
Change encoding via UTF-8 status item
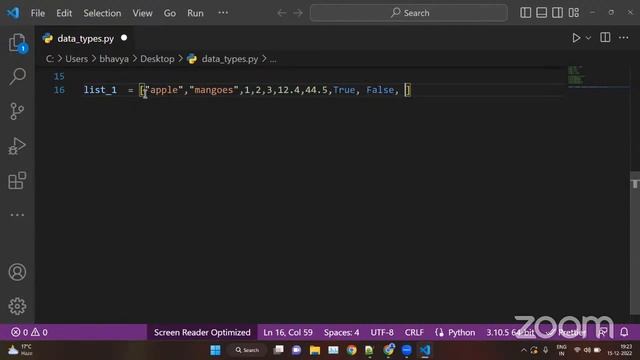point(382,332)
